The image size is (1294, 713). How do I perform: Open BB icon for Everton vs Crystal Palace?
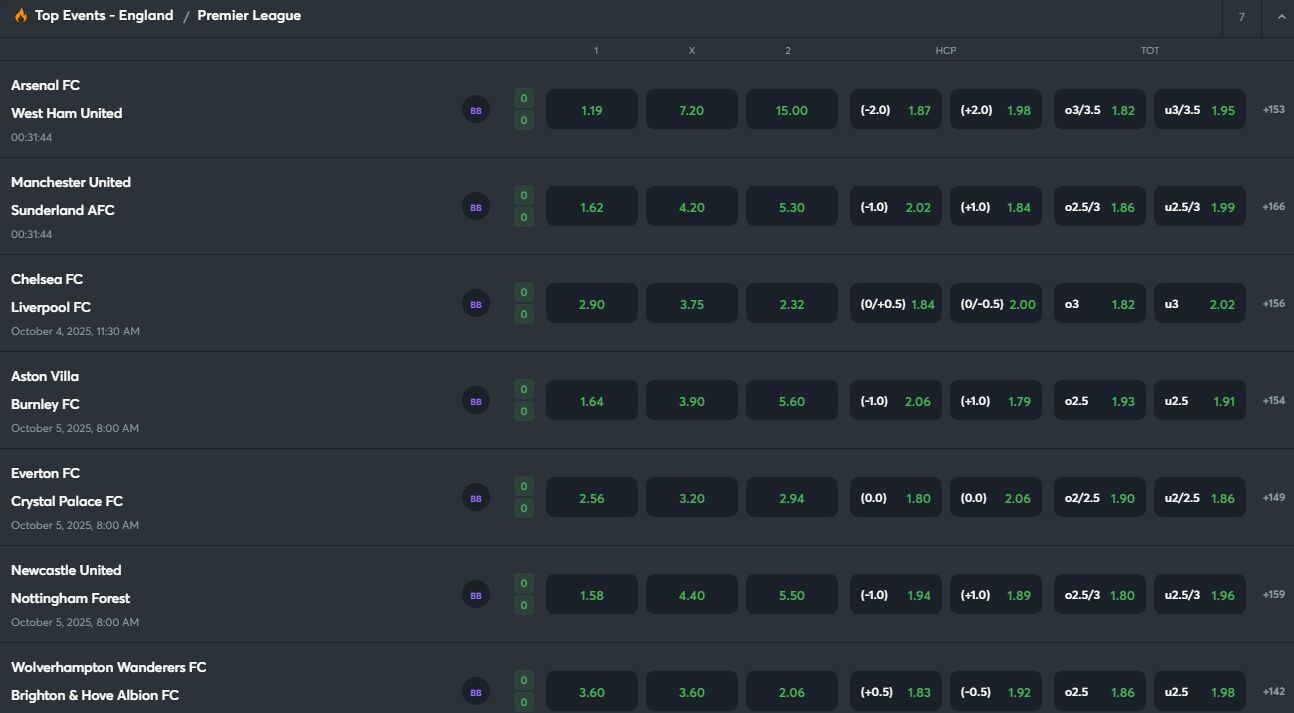pyautogui.click(x=475, y=498)
